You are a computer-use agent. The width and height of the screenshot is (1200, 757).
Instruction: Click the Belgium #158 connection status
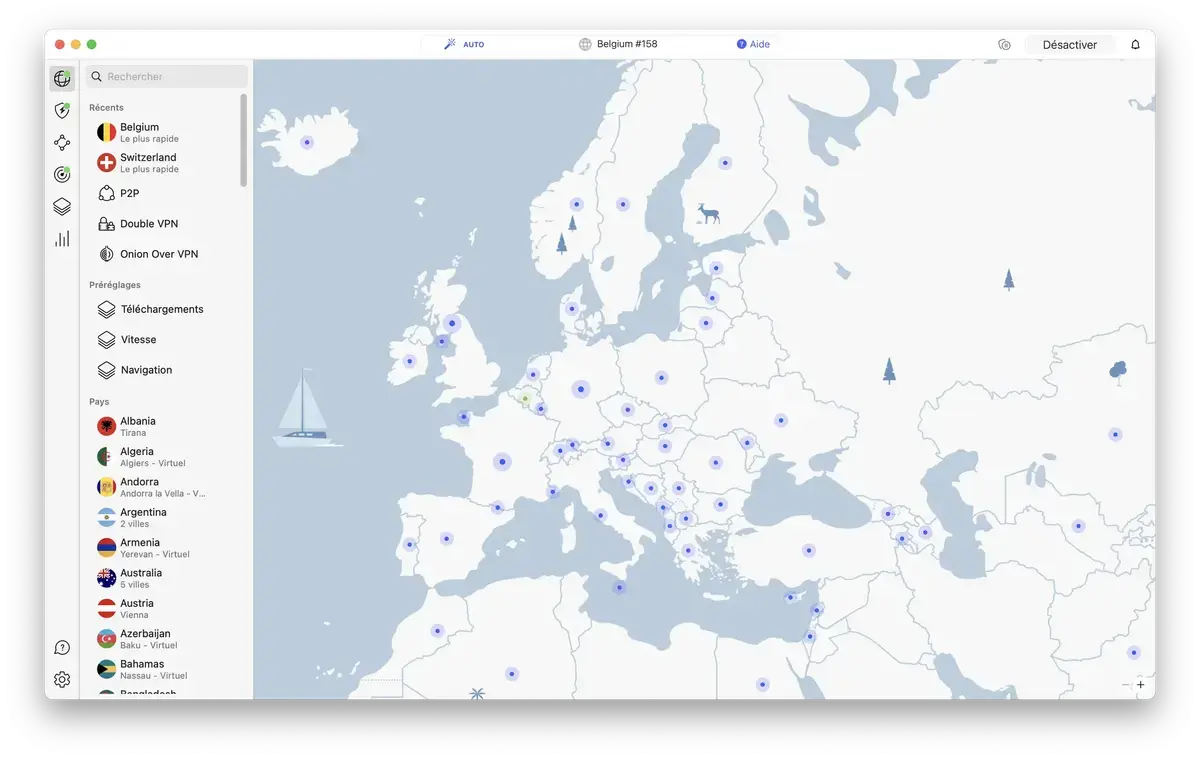tap(618, 44)
